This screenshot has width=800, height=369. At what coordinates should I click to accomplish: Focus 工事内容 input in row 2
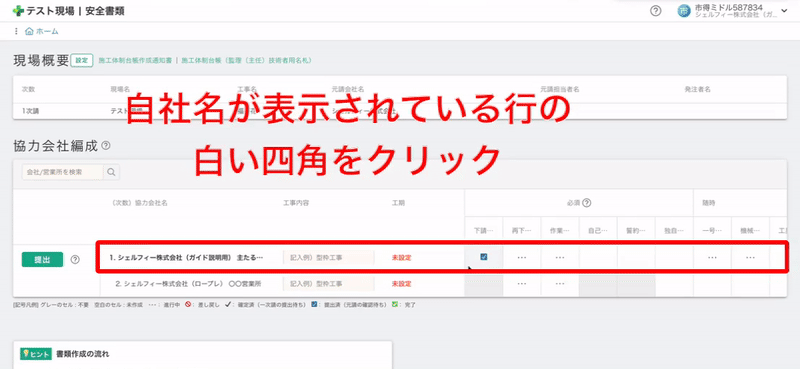[x=329, y=283]
